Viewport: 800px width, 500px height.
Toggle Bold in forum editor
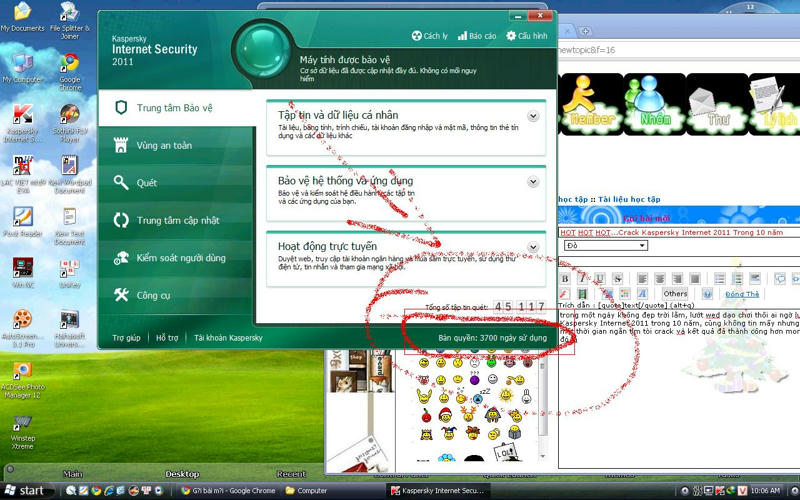tap(565, 279)
